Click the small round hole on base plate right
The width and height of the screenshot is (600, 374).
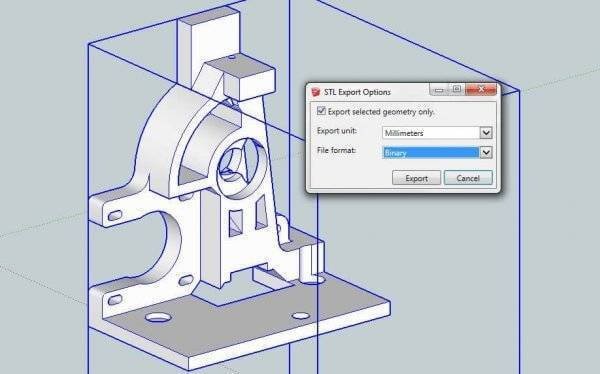point(301,316)
